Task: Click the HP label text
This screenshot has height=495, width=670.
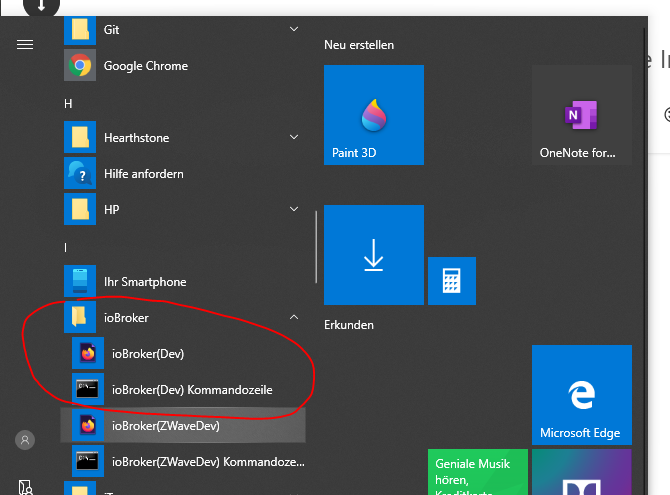Action: [x=112, y=209]
